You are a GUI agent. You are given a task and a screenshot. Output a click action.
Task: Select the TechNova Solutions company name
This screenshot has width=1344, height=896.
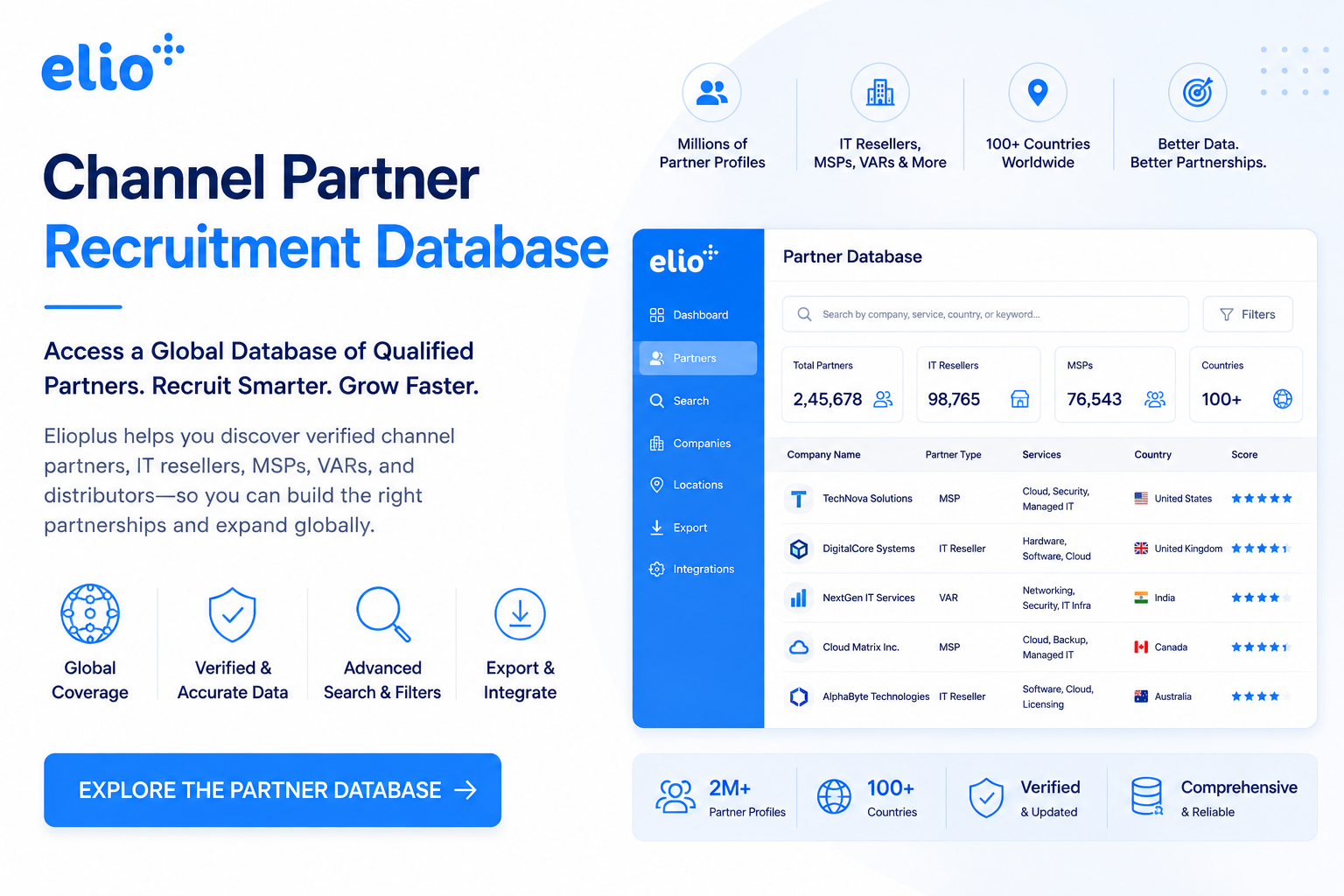point(867,499)
